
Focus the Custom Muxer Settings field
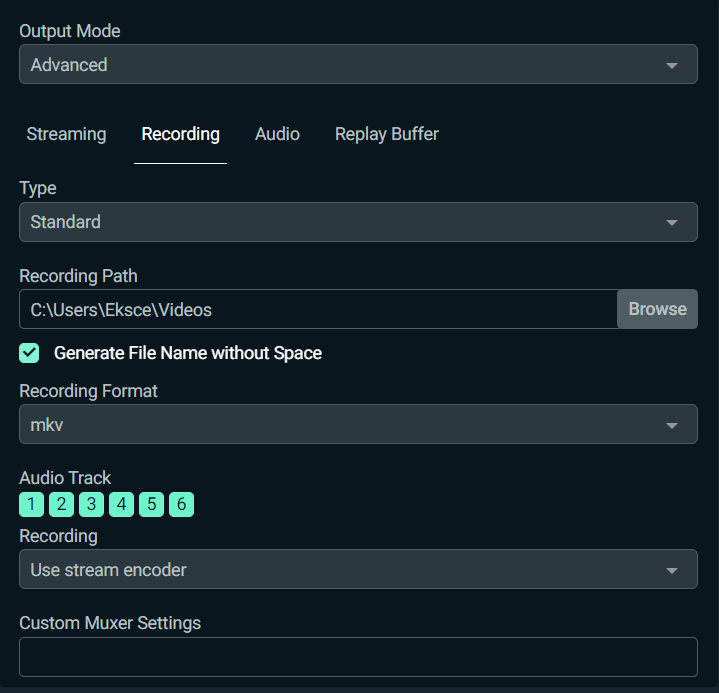(358, 657)
